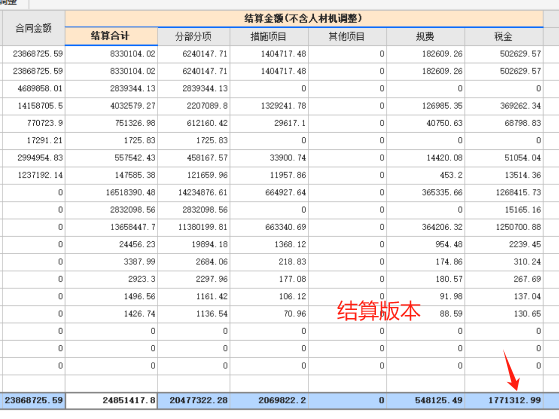Select total cell 2069822.2
Image resolution: width=559 pixels, height=419 pixels.
(269, 400)
